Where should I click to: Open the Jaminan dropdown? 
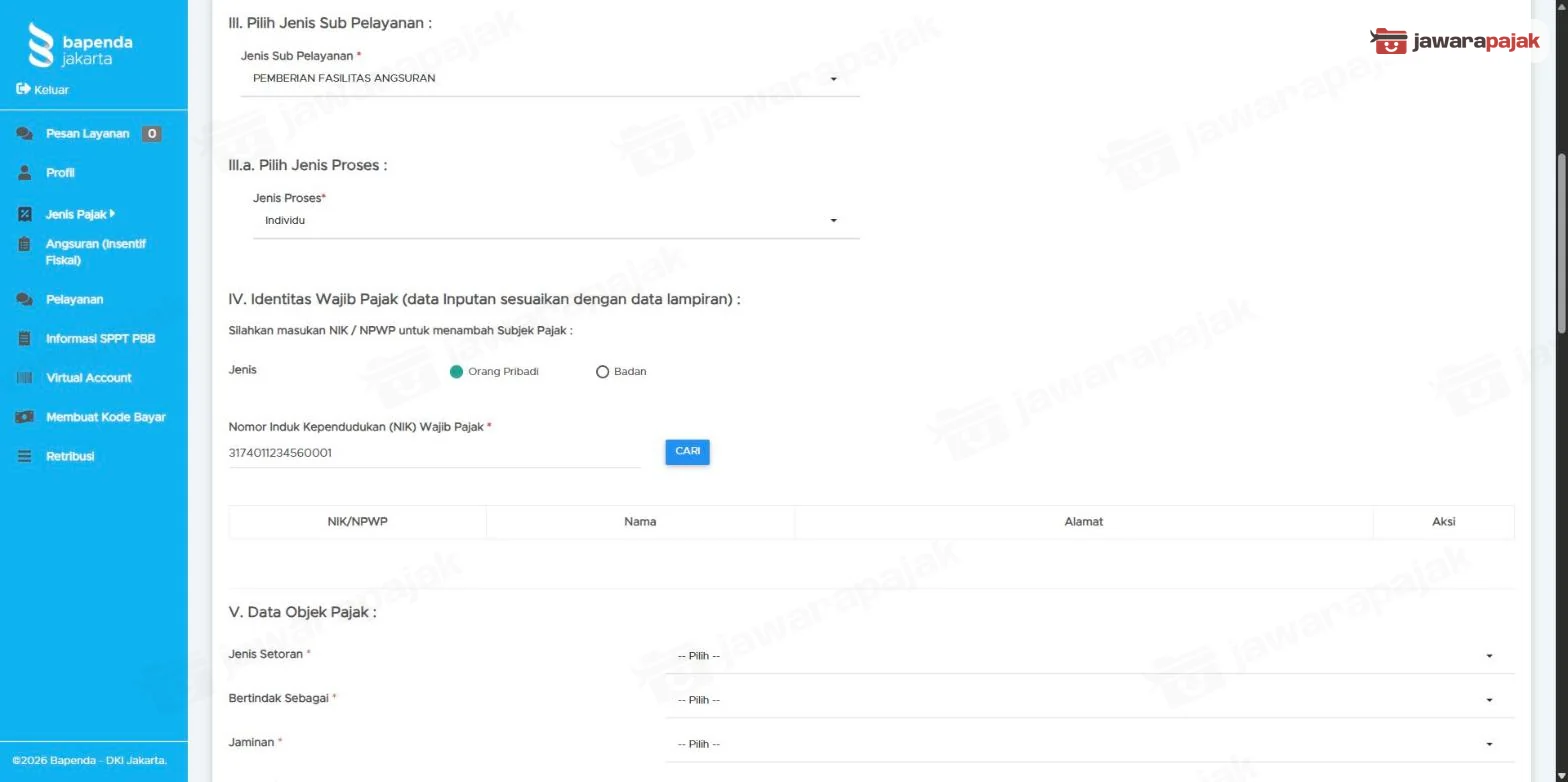[1090, 744]
